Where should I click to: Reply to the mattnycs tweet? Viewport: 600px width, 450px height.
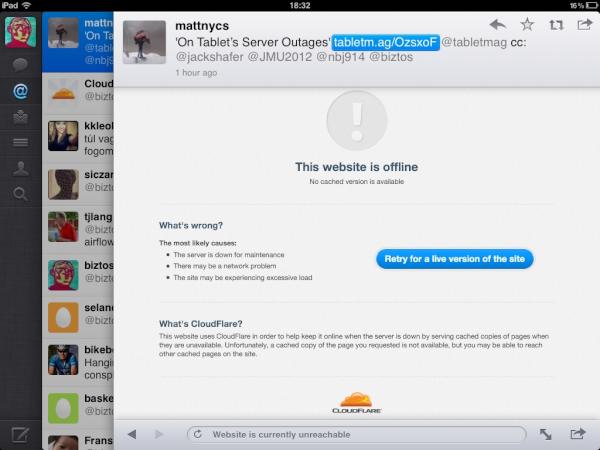point(498,25)
